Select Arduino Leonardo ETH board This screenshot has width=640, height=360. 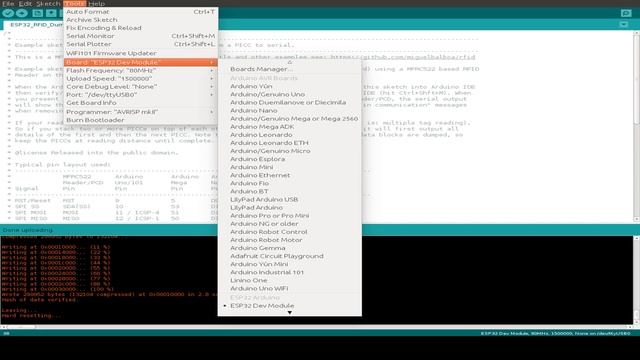click(289, 143)
